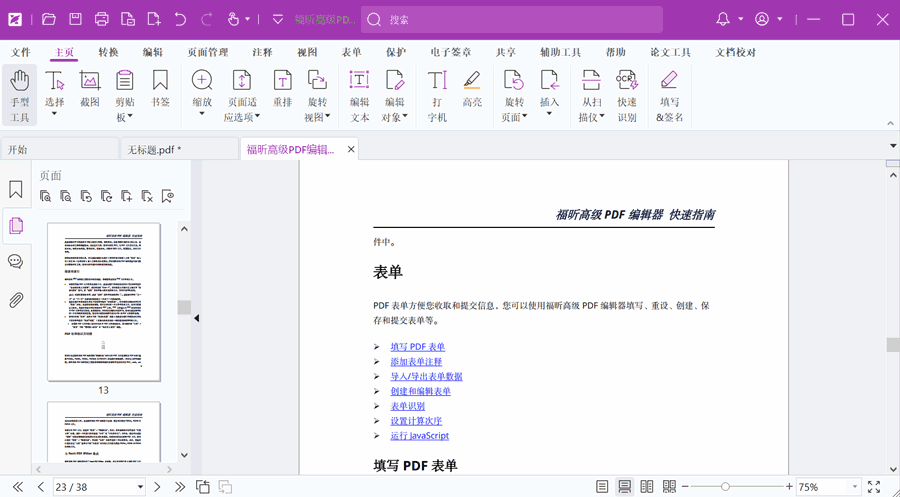Open the File menu (文件)
Viewport: 900px width, 497px height.
pyautogui.click(x=20, y=52)
